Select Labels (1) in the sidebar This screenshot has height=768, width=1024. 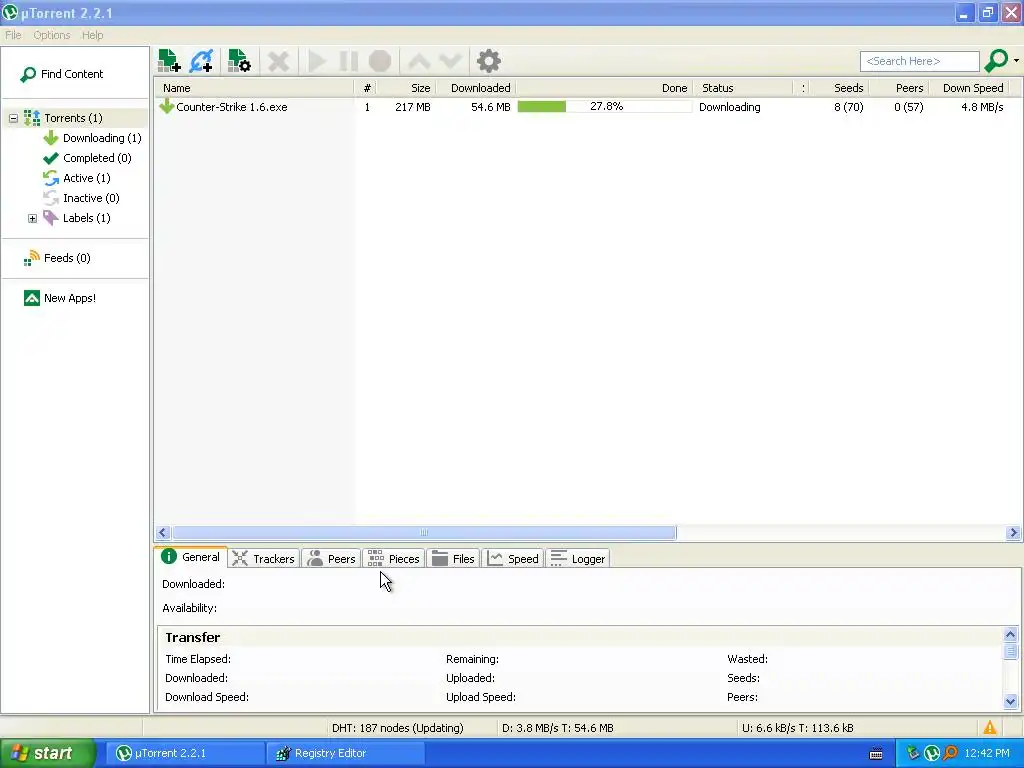(86, 218)
